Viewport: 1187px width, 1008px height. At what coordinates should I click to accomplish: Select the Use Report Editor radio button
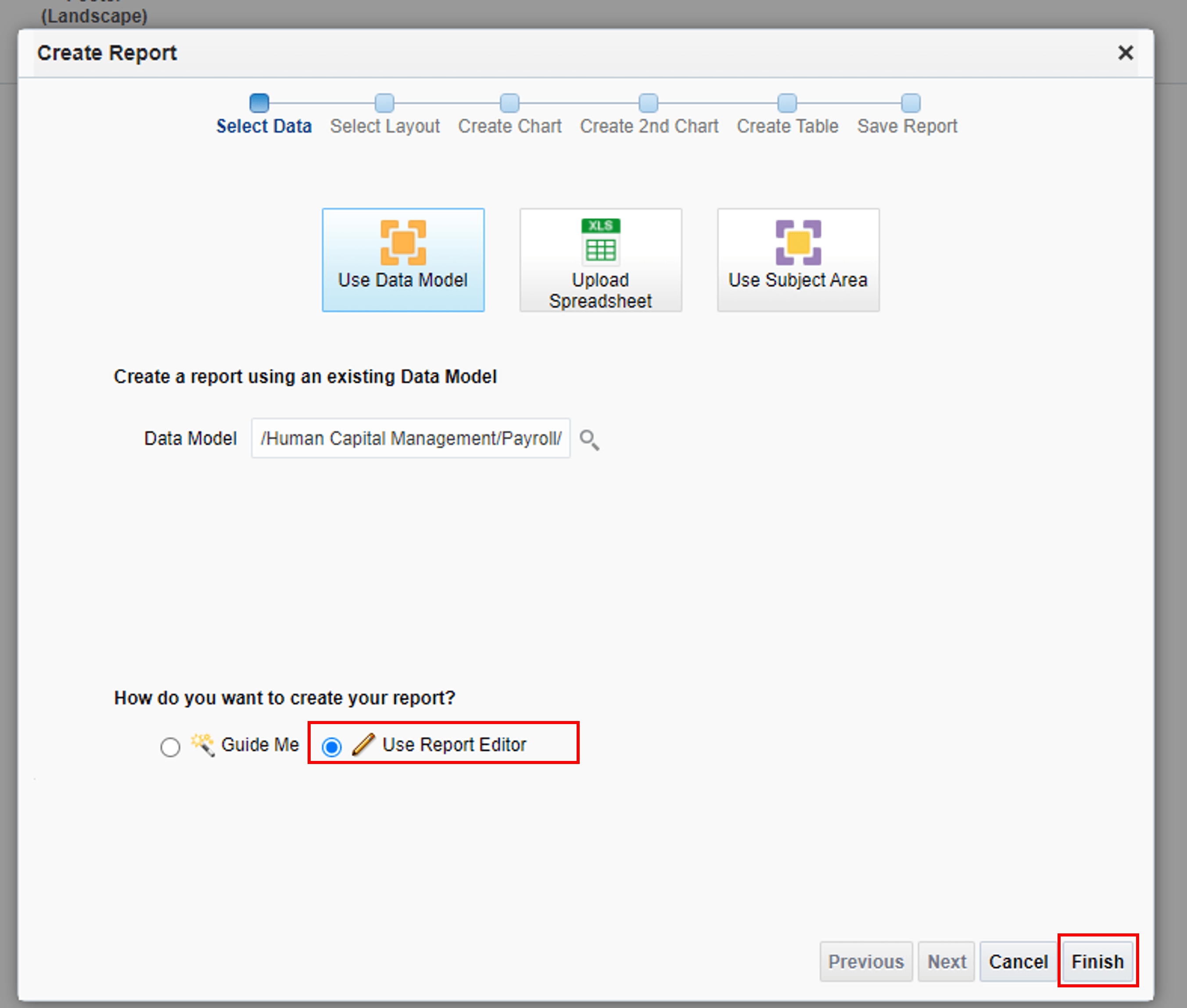(331, 746)
